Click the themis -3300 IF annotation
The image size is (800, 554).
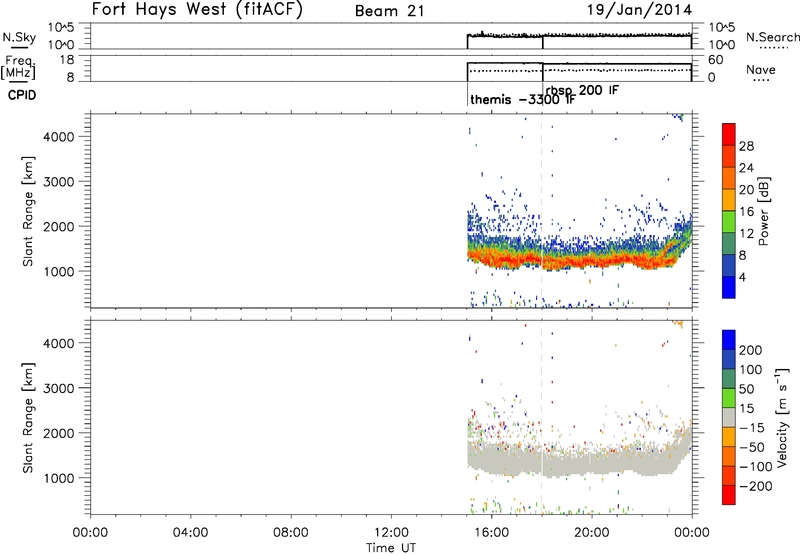(523, 99)
